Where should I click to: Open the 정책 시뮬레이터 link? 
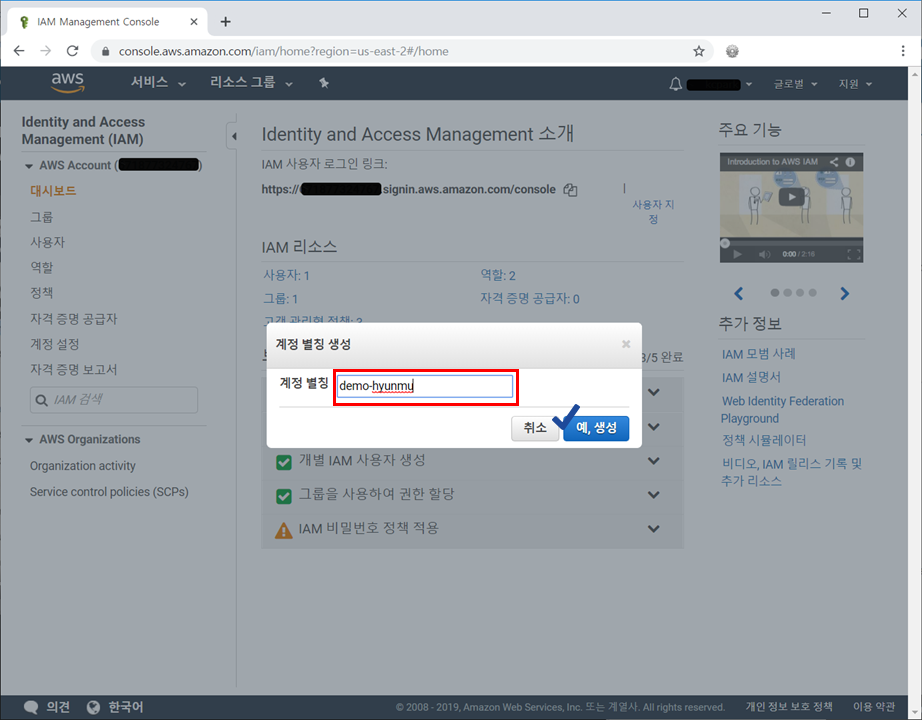coord(764,440)
